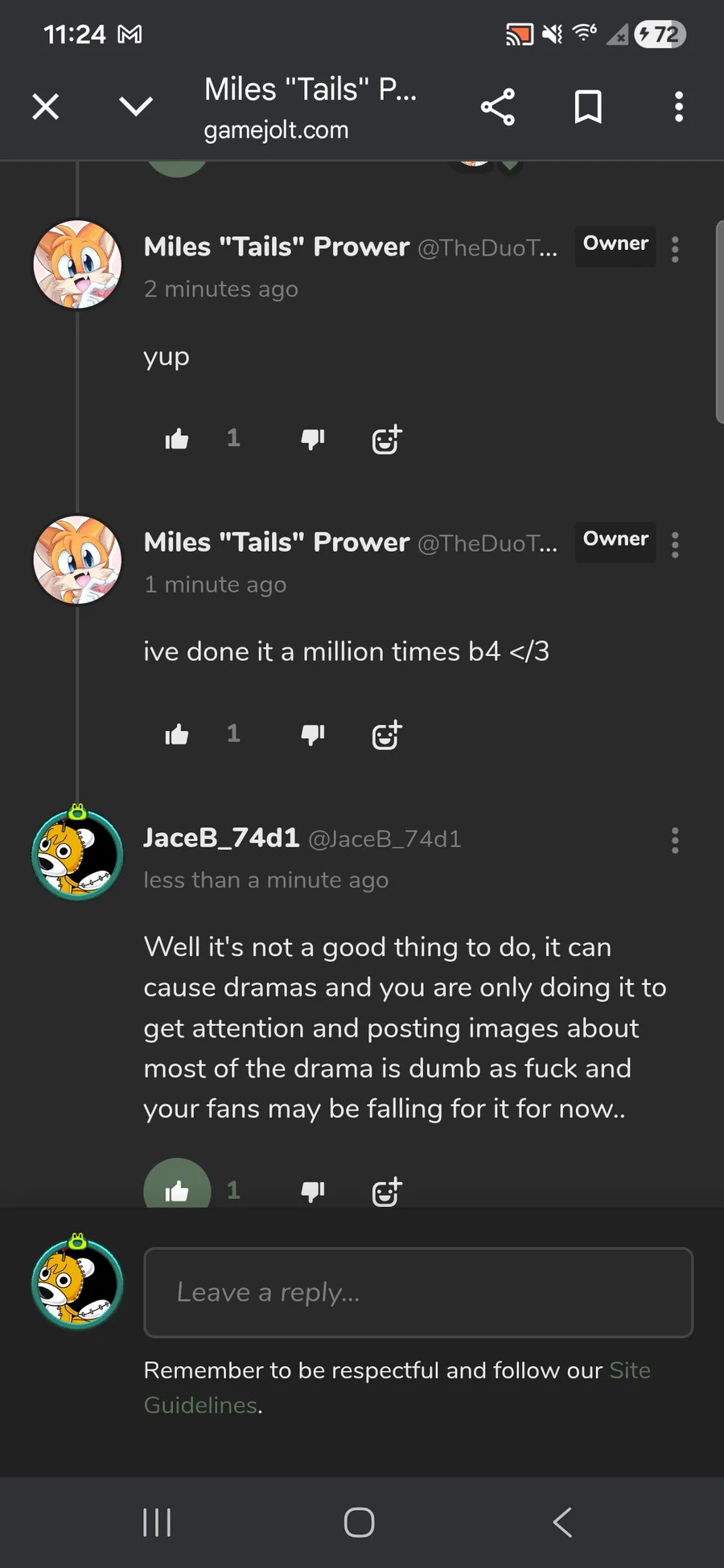Dislike the "ive done it a million times" comment
724x1568 pixels.
coord(312,734)
